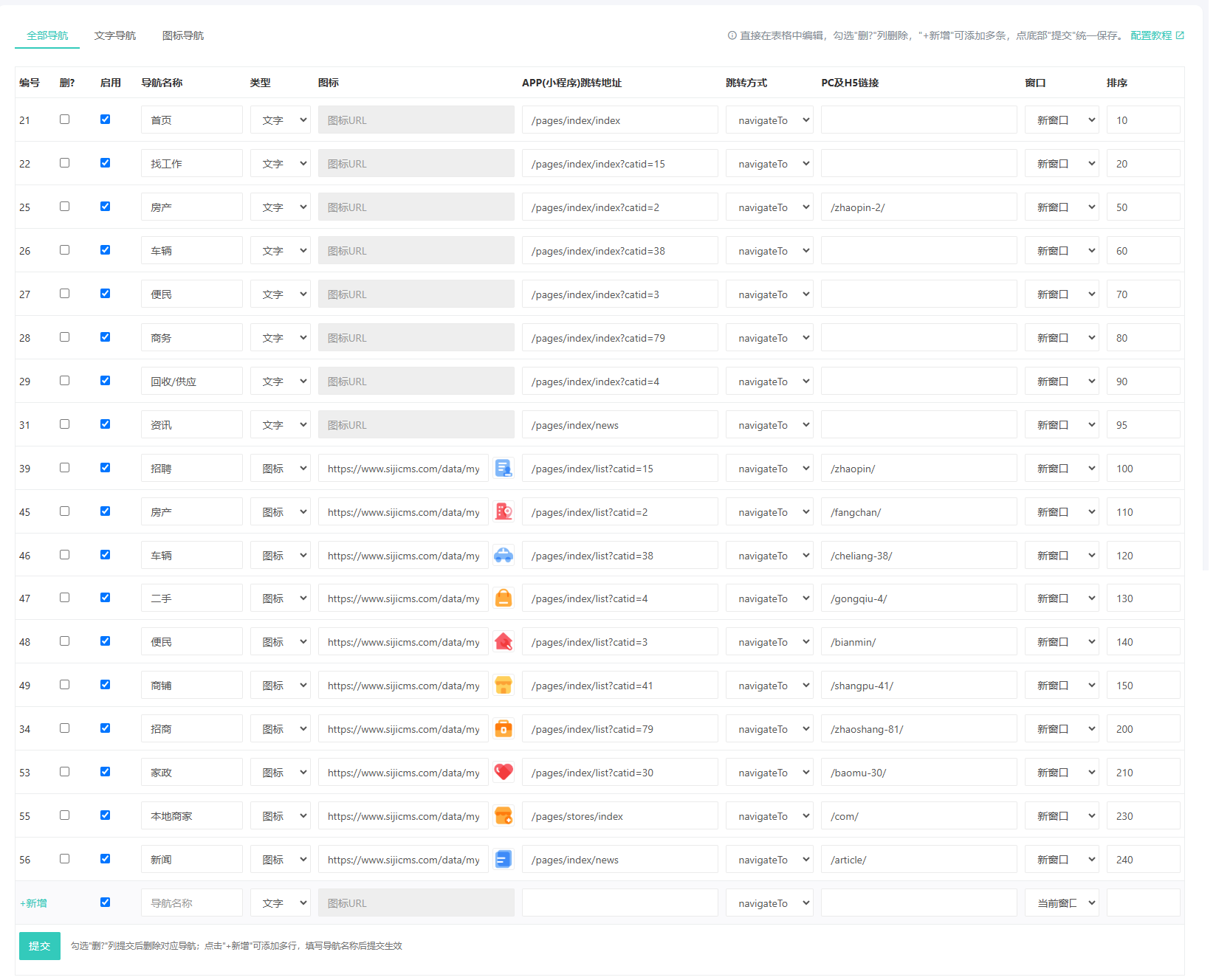Click the APP path field /pages/stores/index

(x=620, y=816)
